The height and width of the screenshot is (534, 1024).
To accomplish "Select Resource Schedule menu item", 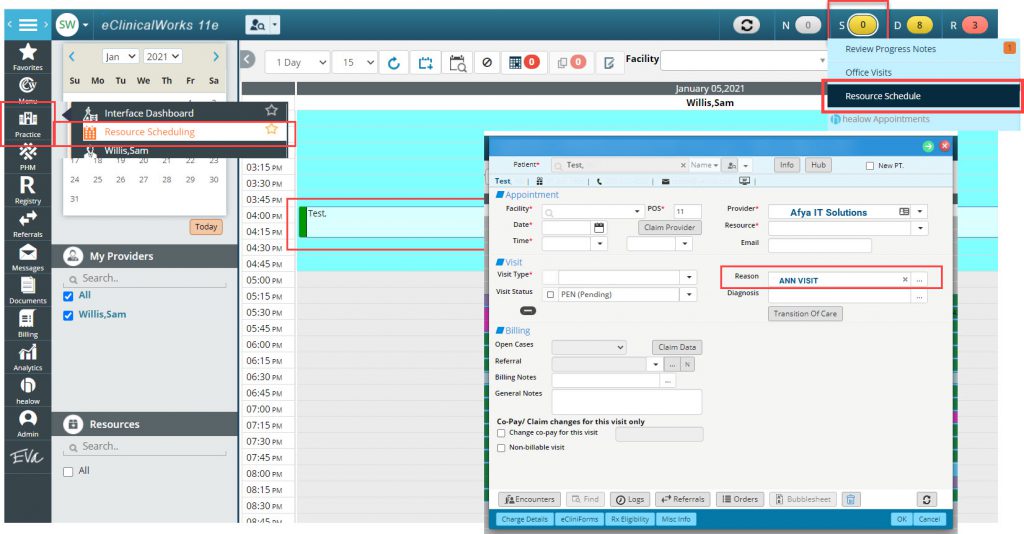I will pos(921,96).
